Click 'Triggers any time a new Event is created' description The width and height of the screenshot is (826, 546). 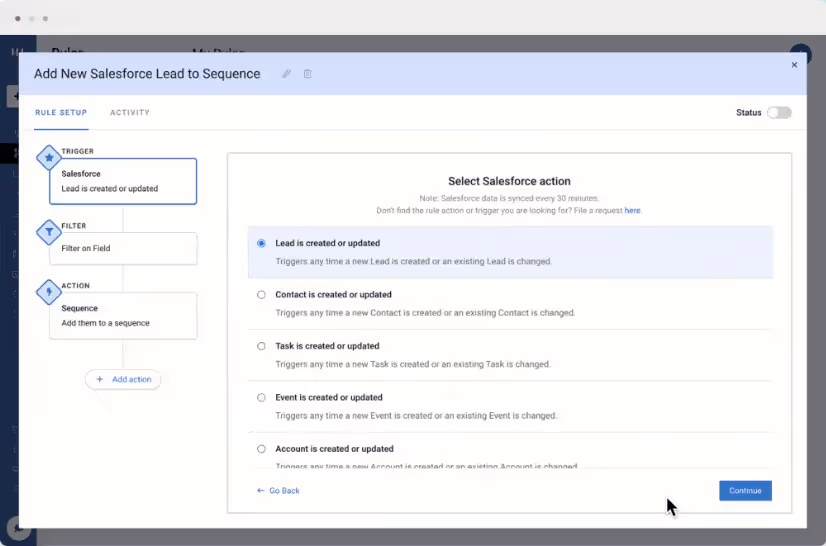coord(416,416)
